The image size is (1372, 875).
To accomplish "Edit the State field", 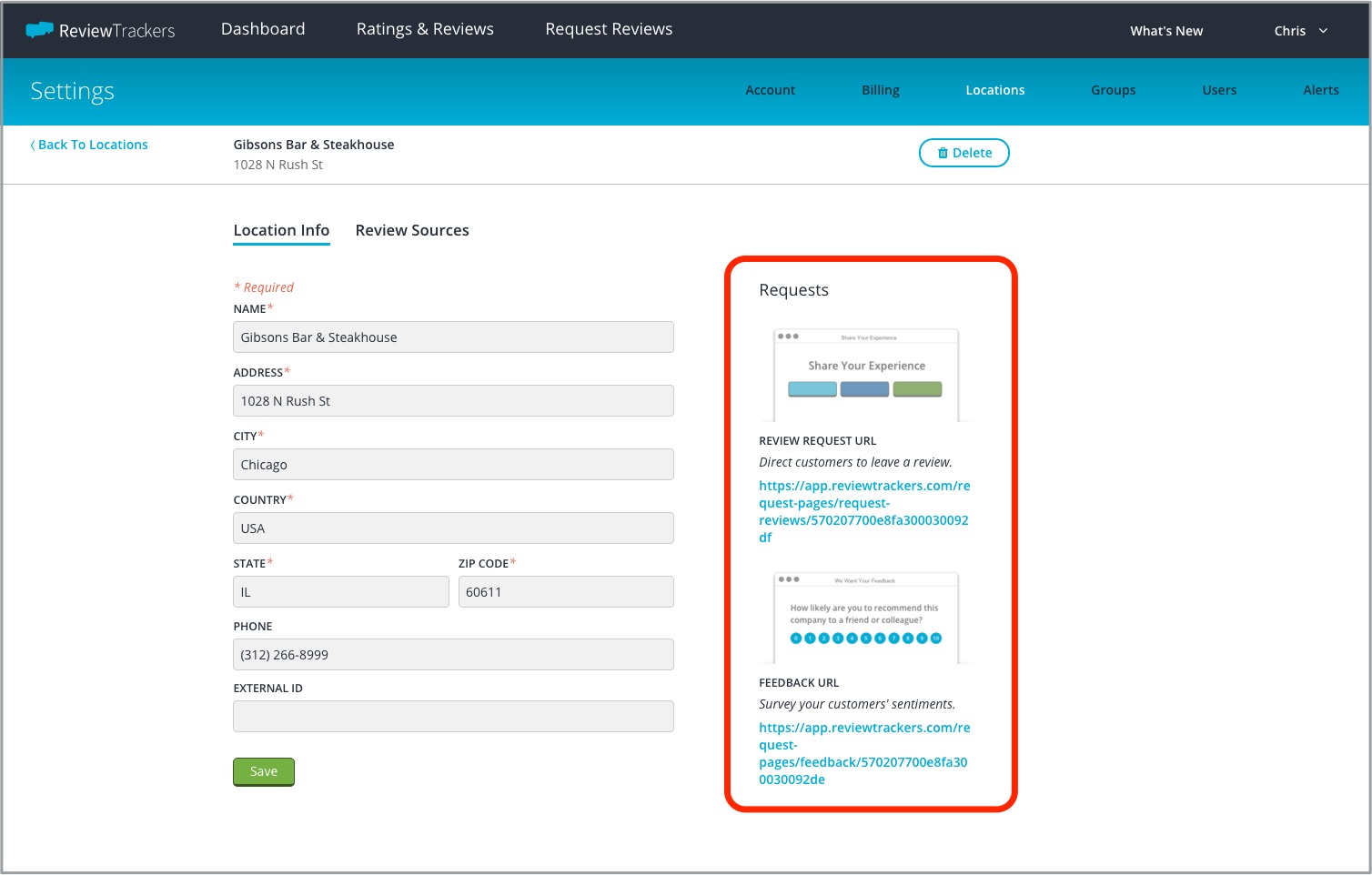I will pos(341,592).
